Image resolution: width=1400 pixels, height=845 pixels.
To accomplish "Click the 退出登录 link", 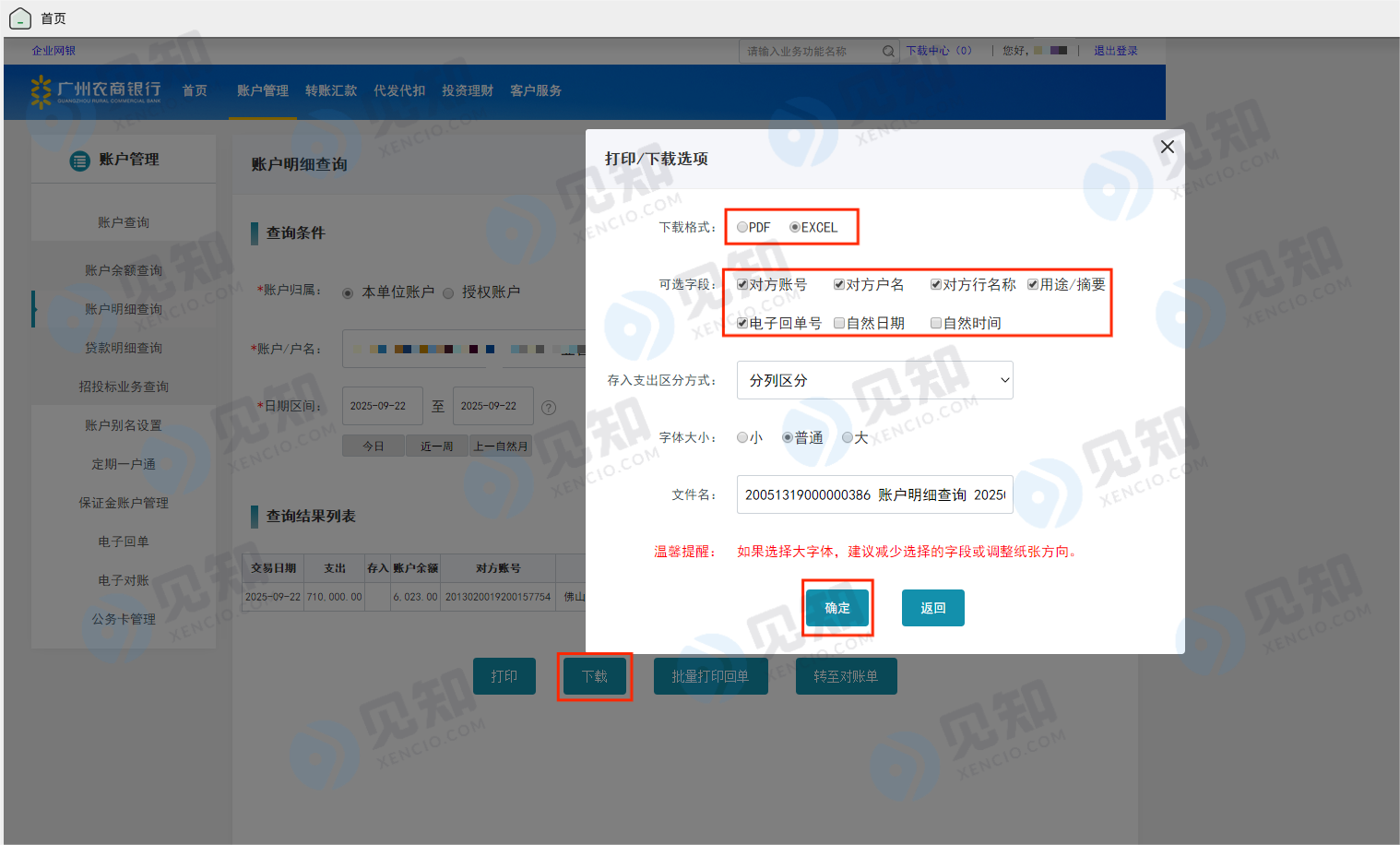I will tap(1115, 51).
